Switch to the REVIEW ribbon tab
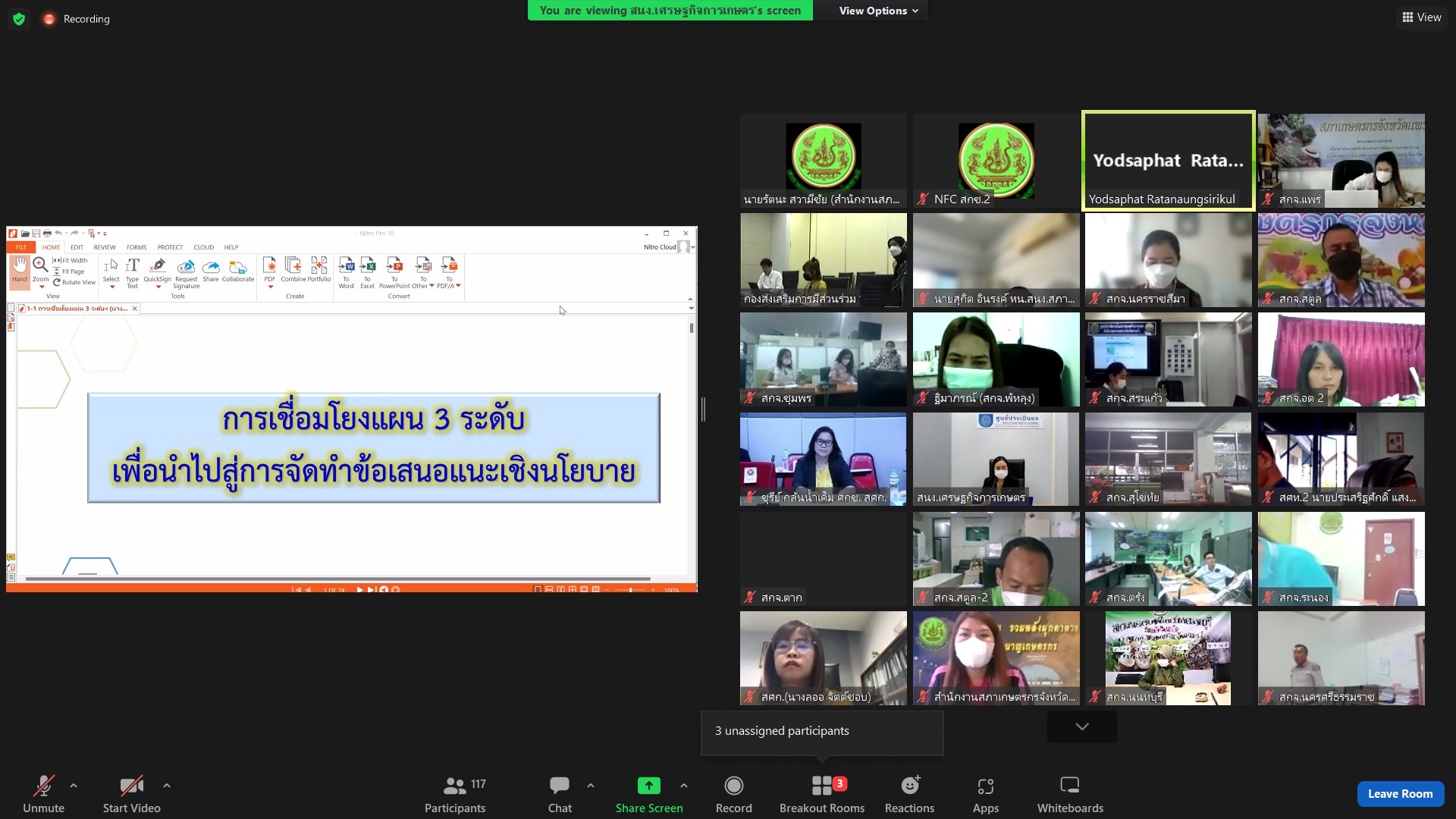This screenshot has width=1456, height=819. point(105,247)
